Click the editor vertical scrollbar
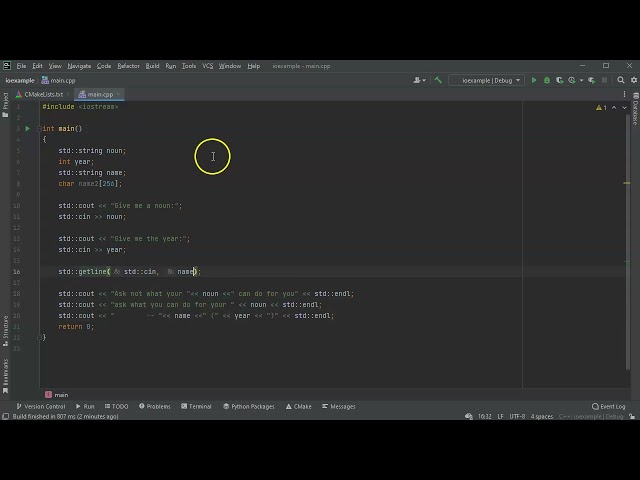Image resolution: width=640 pixels, height=480 pixels. click(628, 242)
